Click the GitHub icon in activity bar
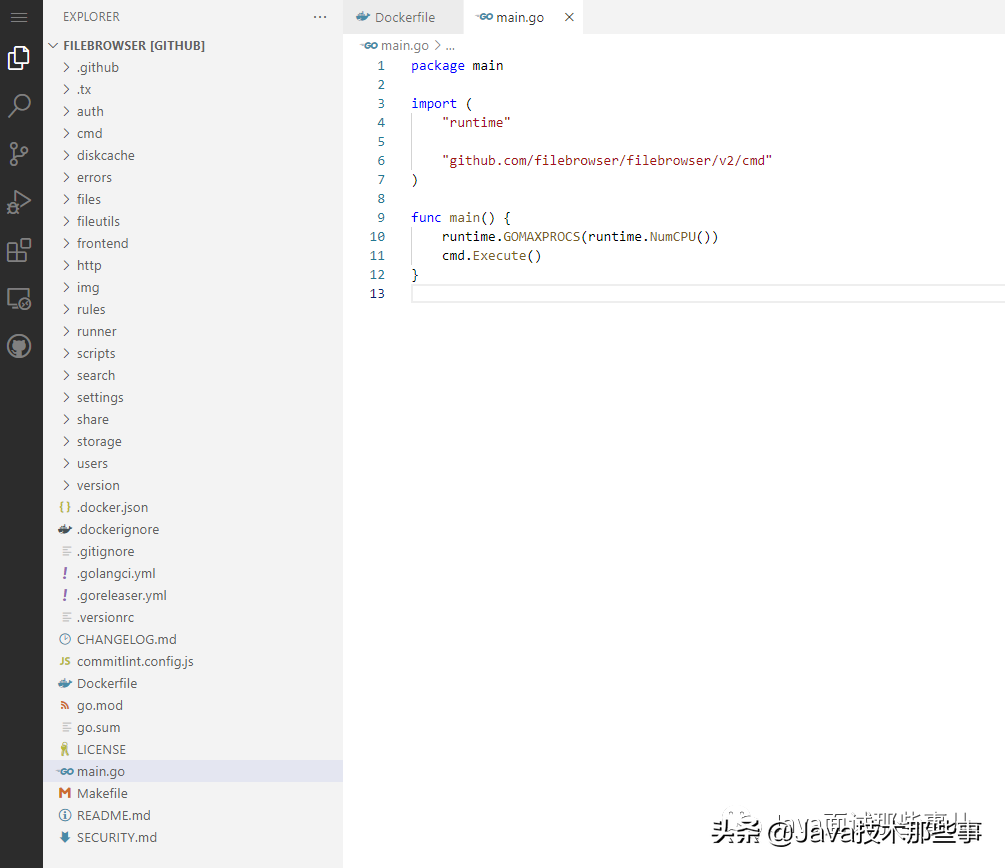The image size is (1005, 868). (19, 346)
